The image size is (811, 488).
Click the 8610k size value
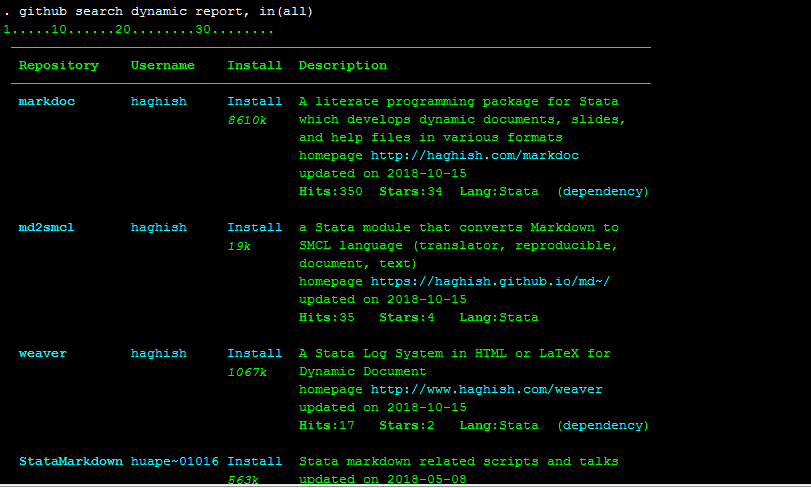pos(247,120)
